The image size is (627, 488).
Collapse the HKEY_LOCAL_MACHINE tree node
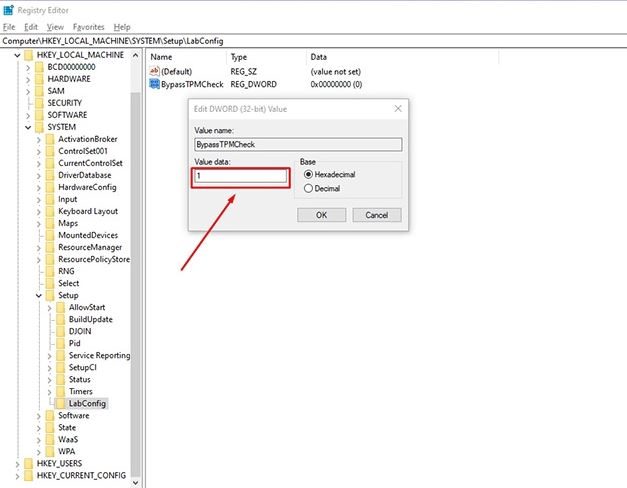tap(17, 55)
